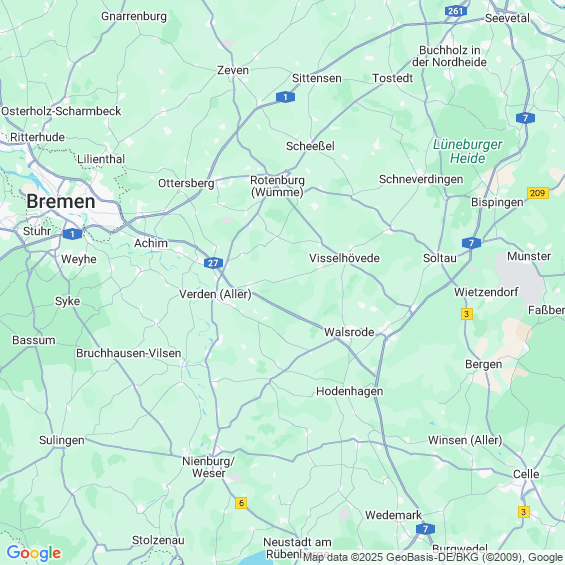Select the Celle town label
The height and width of the screenshot is (565, 565).
pyautogui.click(x=526, y=474)
